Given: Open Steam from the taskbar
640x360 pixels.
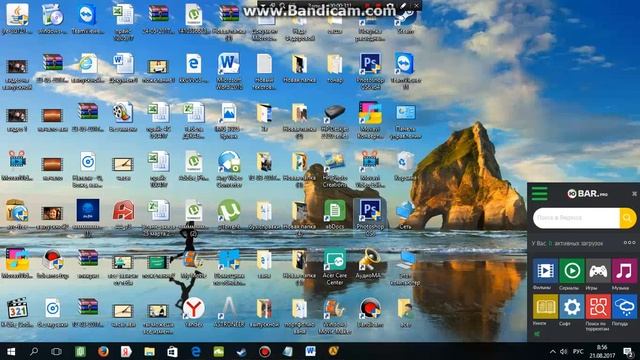Looking at the screenshot, I should (x=242, y=351).
